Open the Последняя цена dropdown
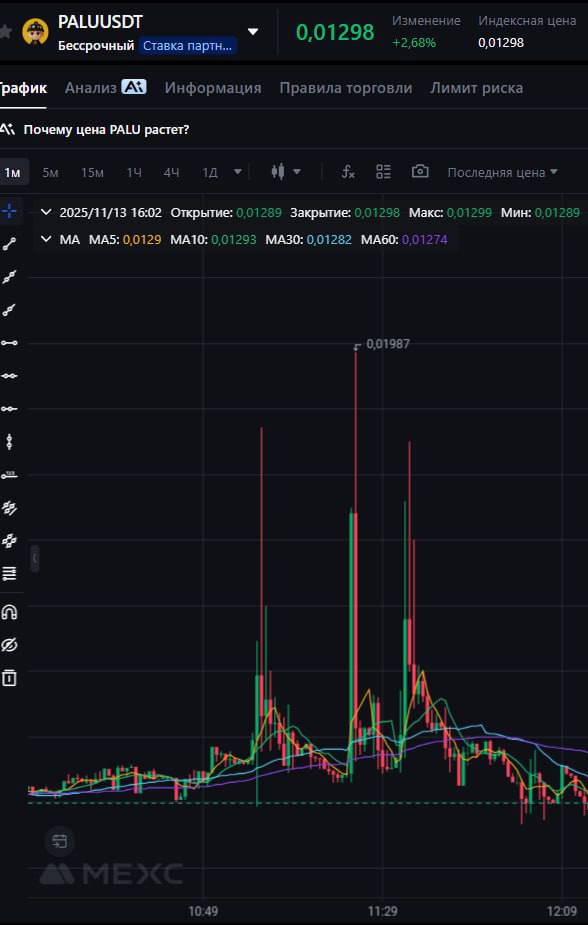588x925 pixels. (x=502, y=172)
